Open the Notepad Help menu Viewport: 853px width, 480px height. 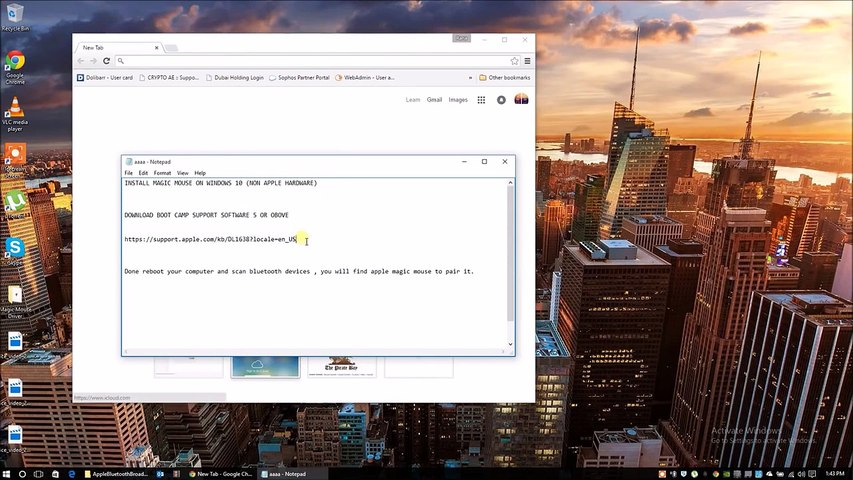[x=200, y=173]
